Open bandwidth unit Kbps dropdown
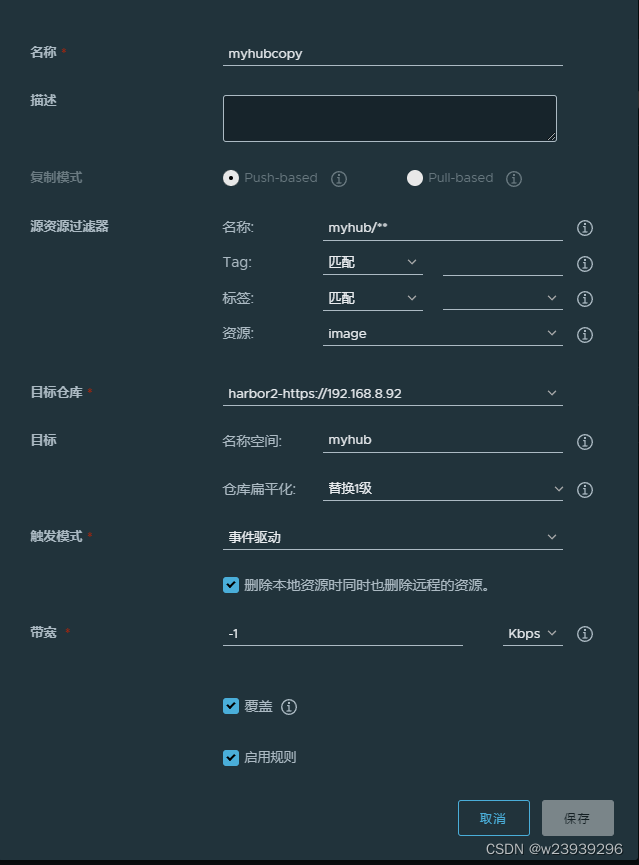Image resolution: width=639 pixels, height=865 pixels. (532, 634)
